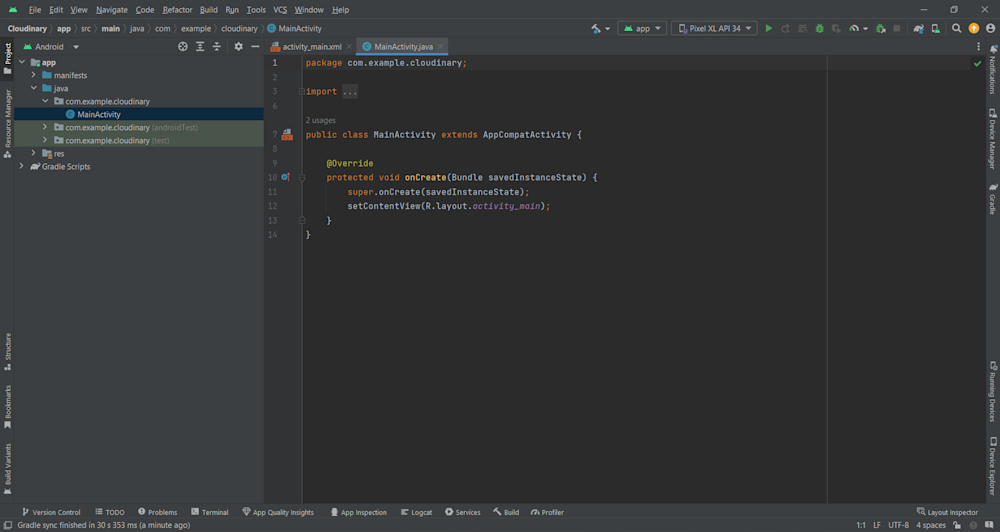This screenshot has height=532, width=1000.
Task: Open the Running Devices side panel
Action: click(x=993, y=392)
